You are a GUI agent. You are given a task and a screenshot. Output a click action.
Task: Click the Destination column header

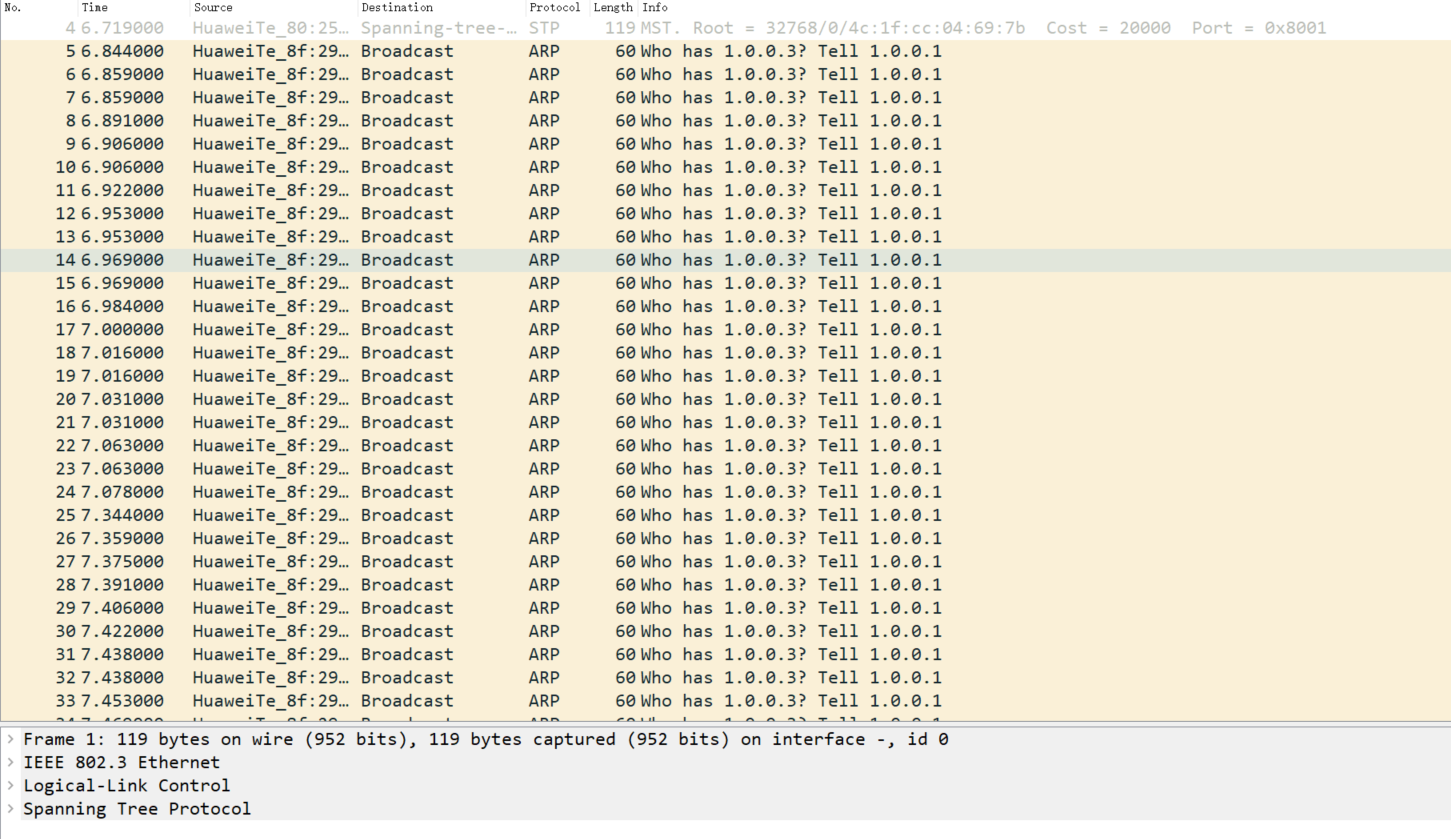(443, 7)
